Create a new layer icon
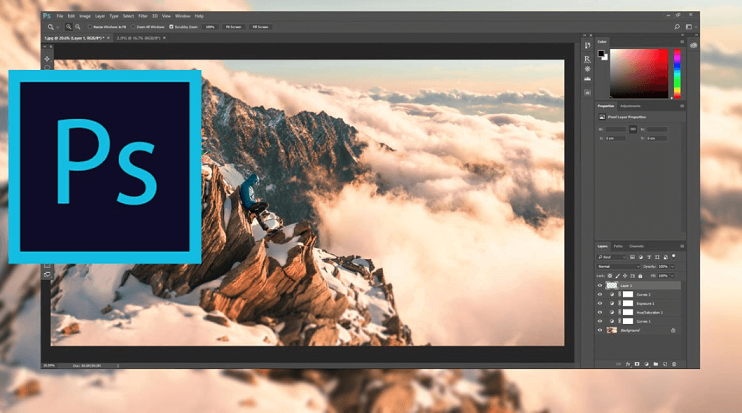742x413 pixels. (665, 364)
